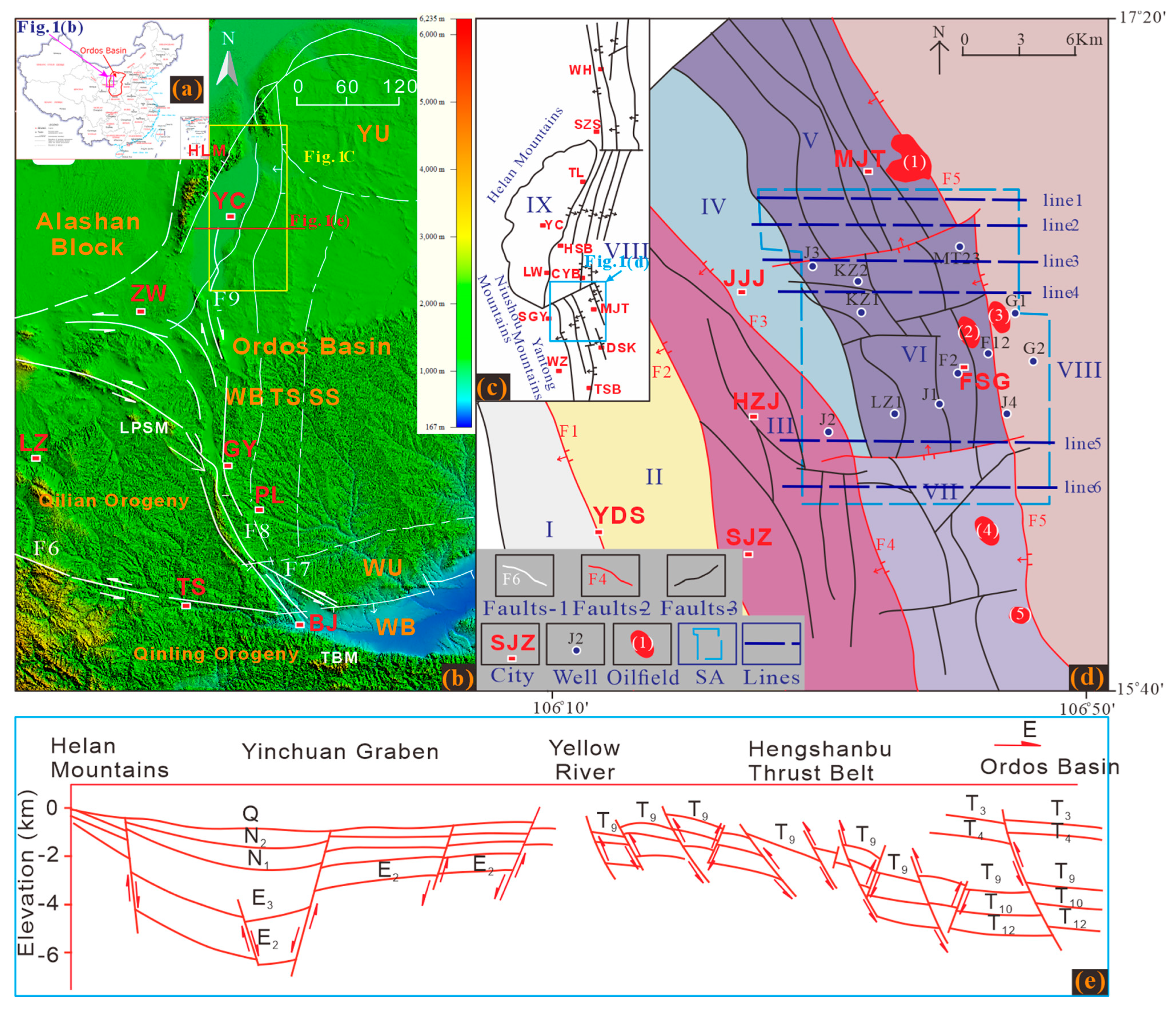Click the red E direction arrow in section
The height and width of the screenshot is (1011, 1176).
tap(1017, 744)
